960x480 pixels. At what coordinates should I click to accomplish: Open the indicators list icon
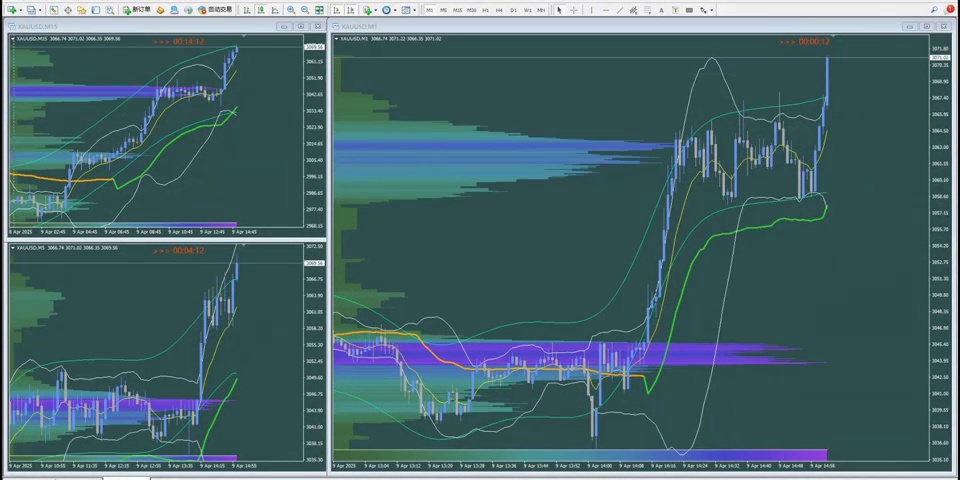click(x=367, y=10)
